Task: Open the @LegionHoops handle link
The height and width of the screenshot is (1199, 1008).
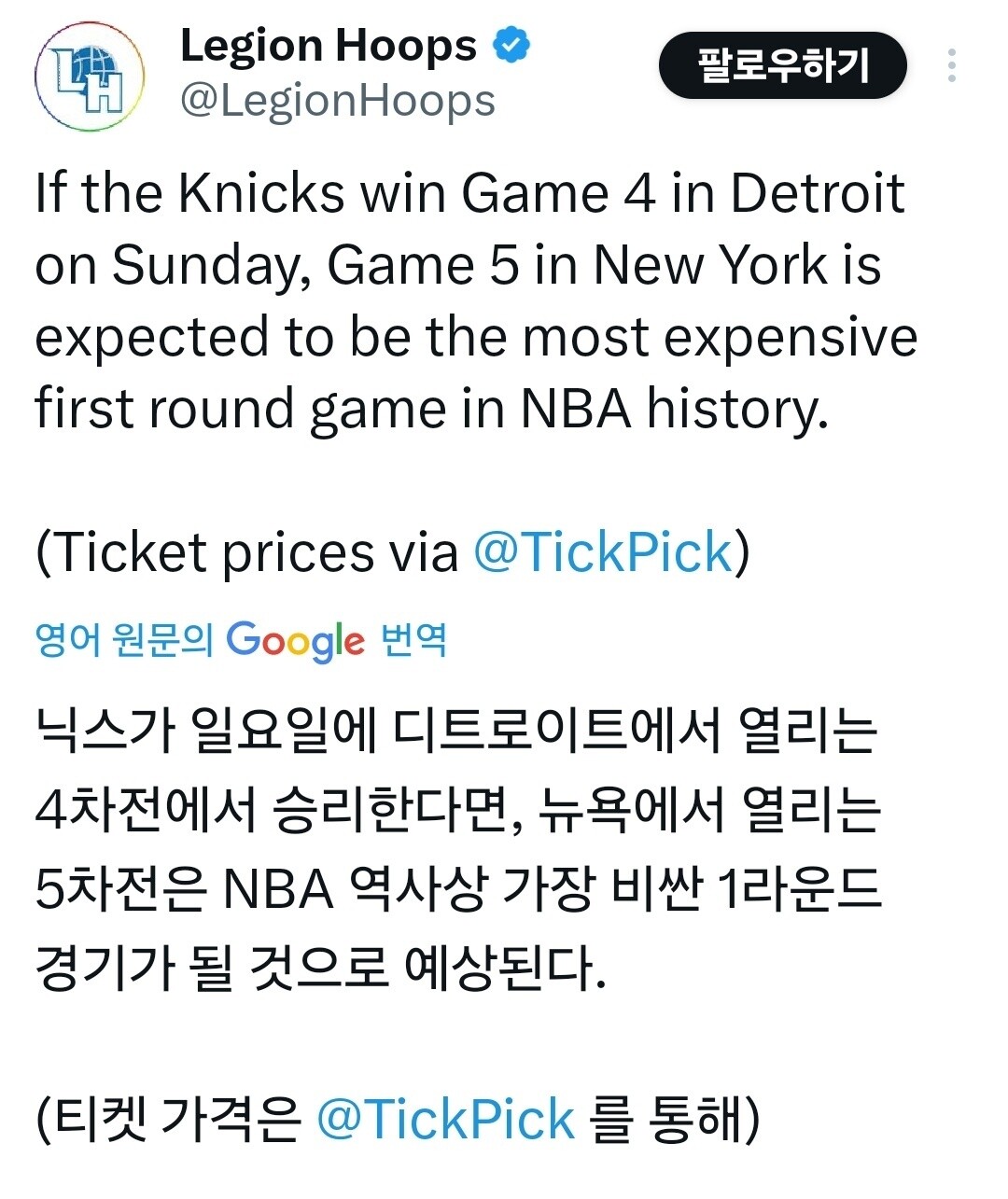Action: (337, 101)
